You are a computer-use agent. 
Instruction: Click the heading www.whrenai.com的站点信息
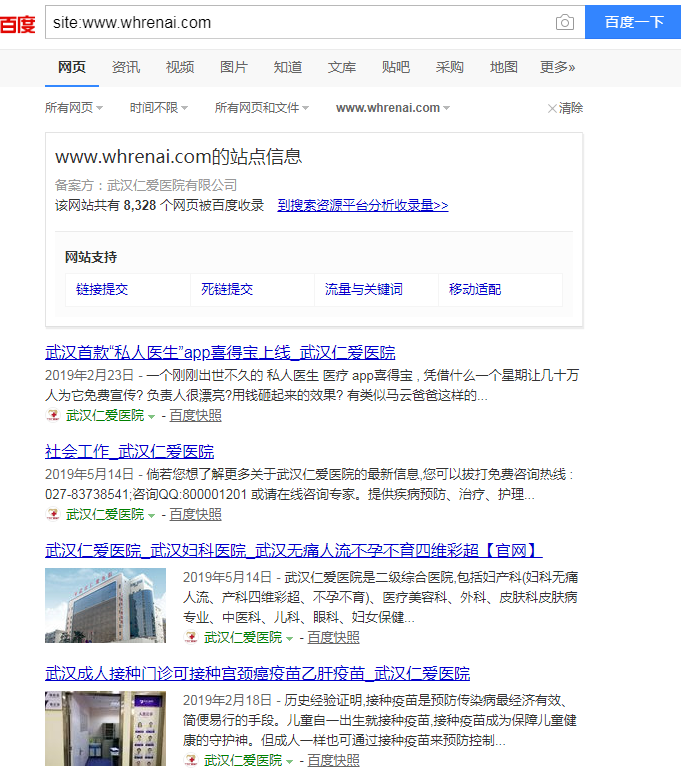click(x=178, y=157)
